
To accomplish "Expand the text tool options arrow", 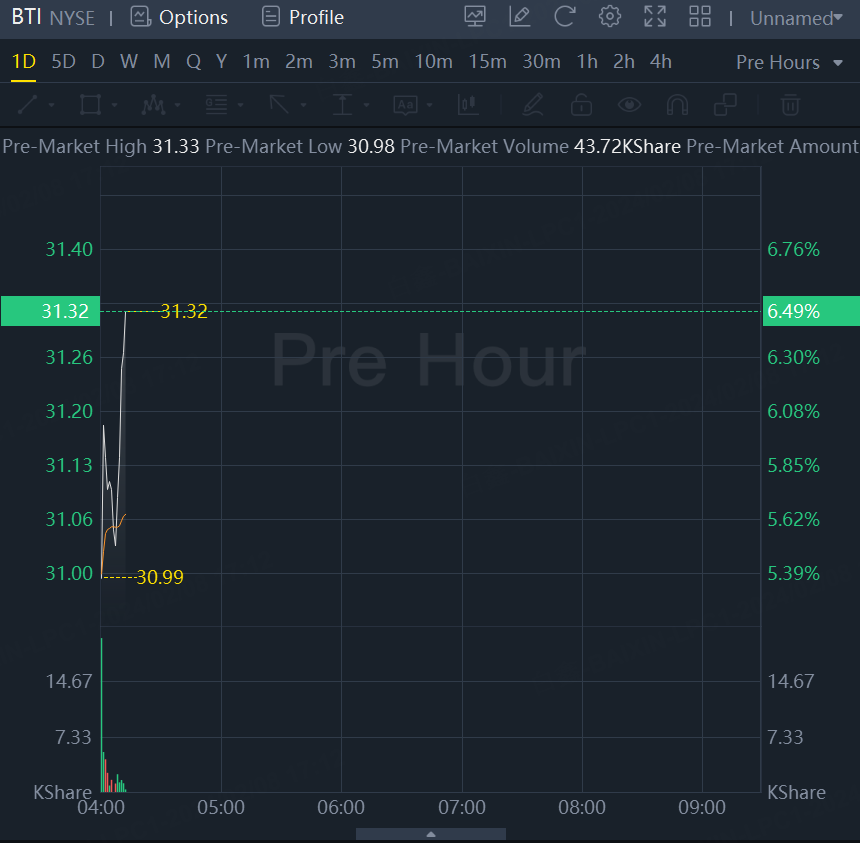I will [x=429, y=104].
